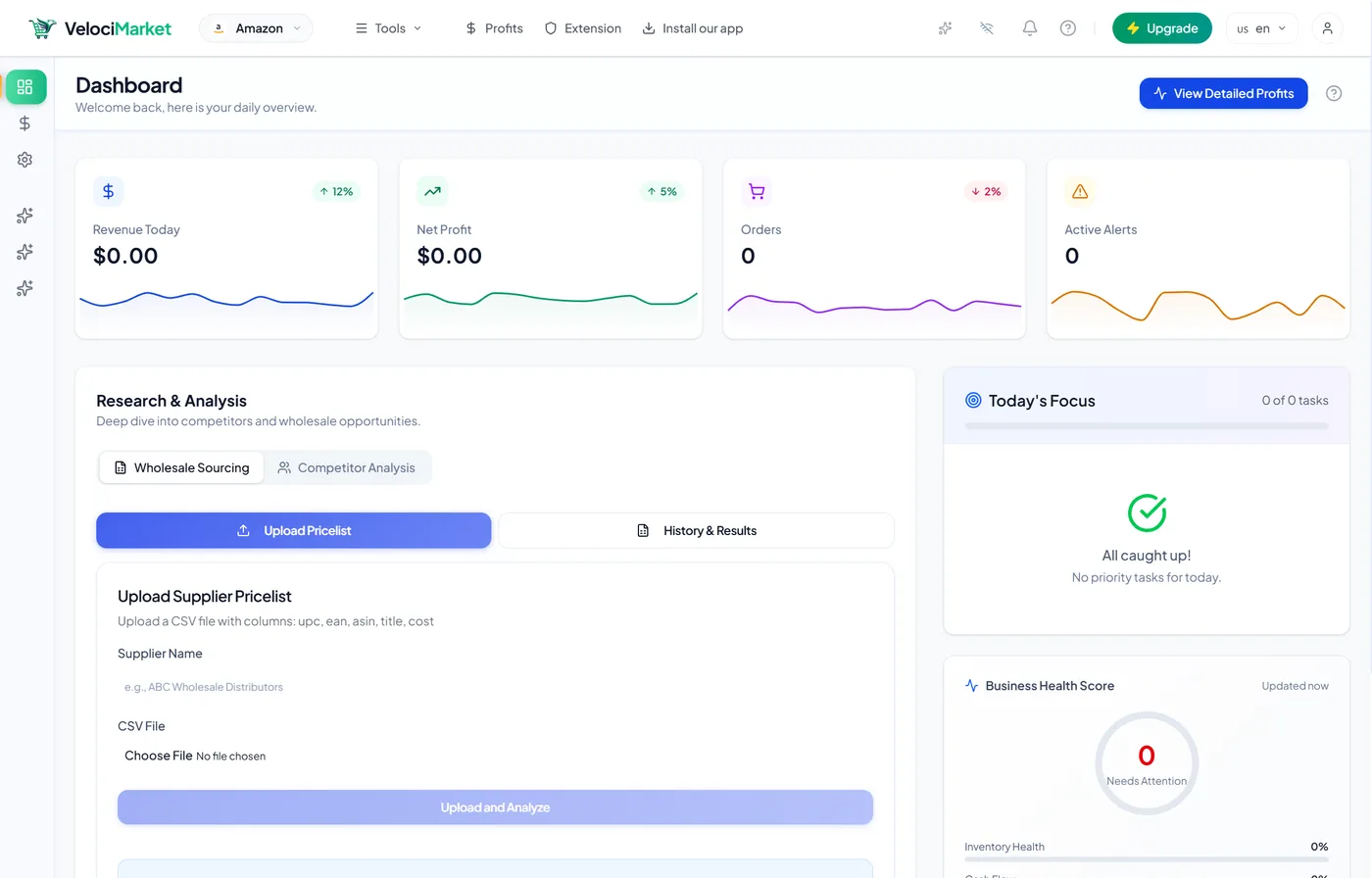This screenshot has height=878, width=1372.
Task: Click the 'No priority tasks for today.' text
Action: click(x=1147, y=577)
